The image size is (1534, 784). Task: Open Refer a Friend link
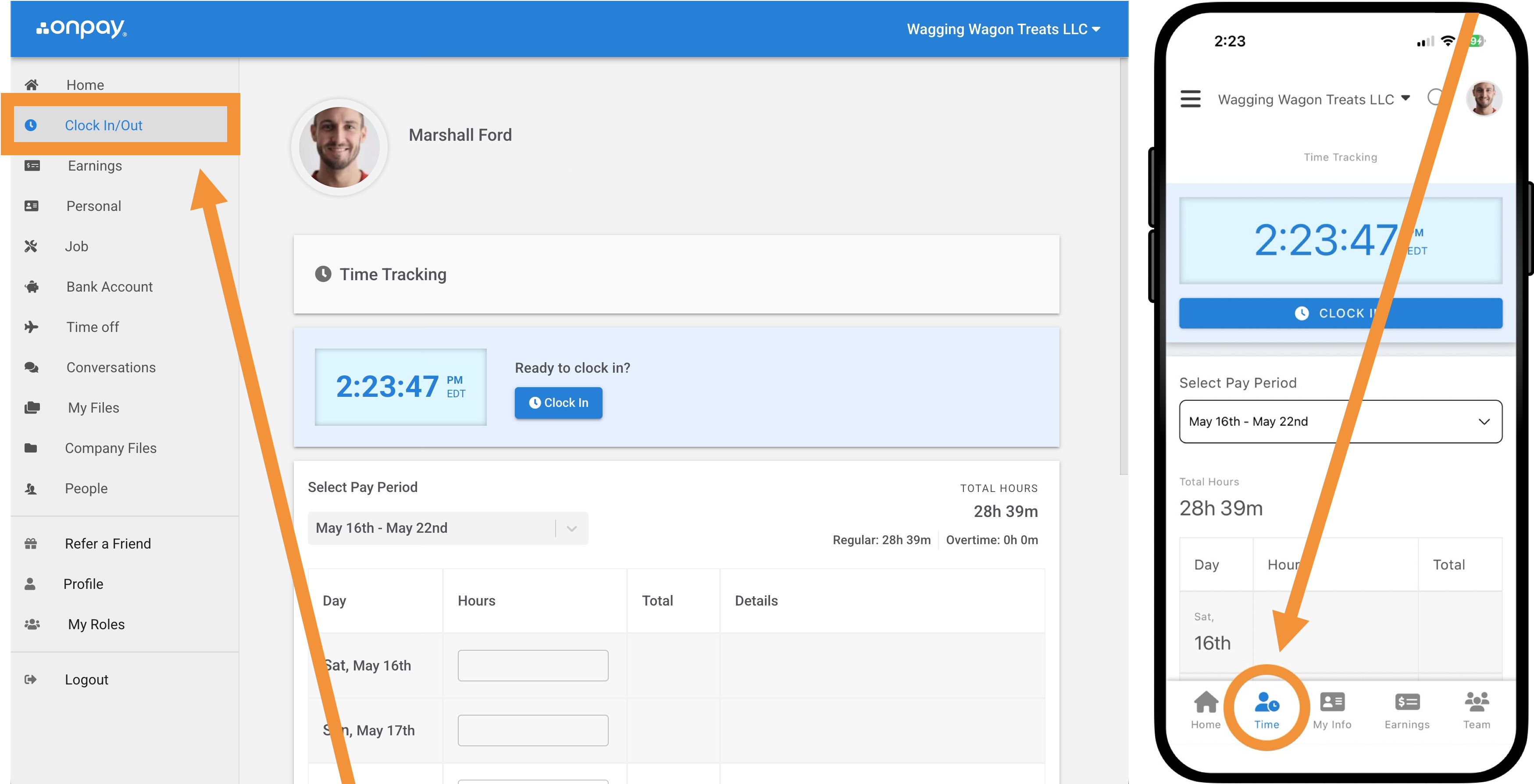tap(108, 544)
